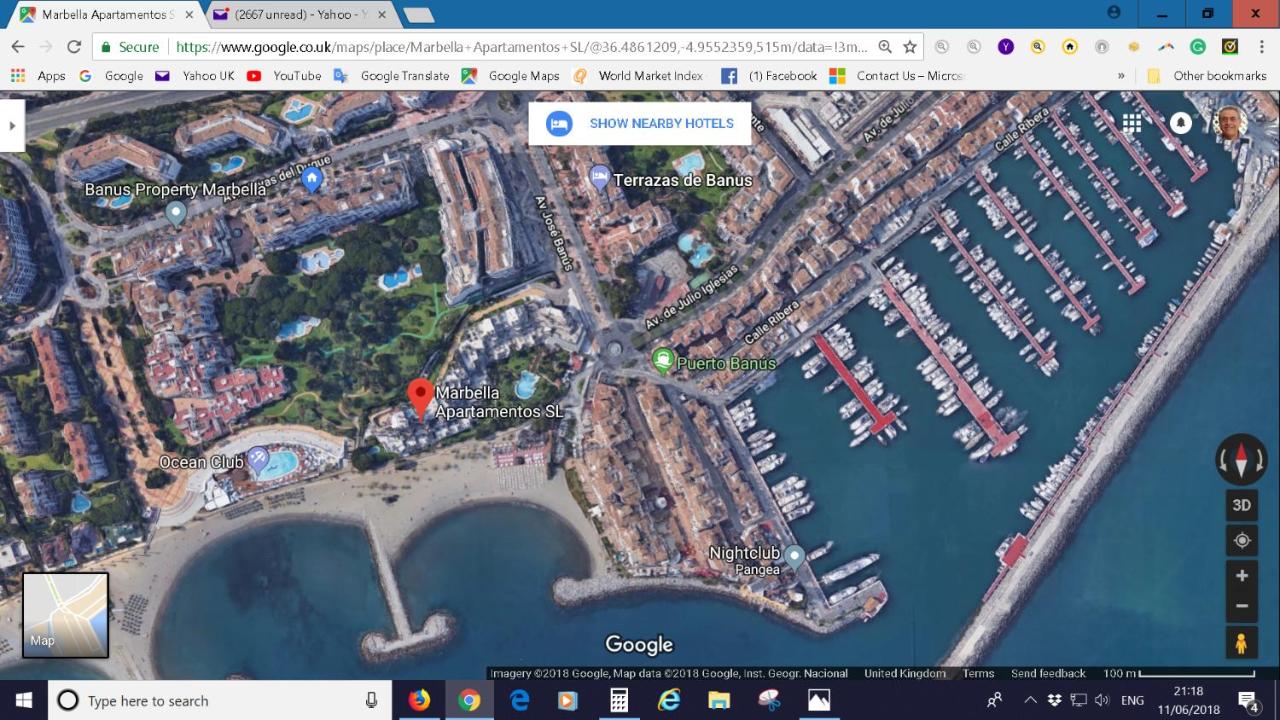The height and width of the screenshot is (720, 1280).
Task: Open Contact Us Microsoft bookmark
Action: click(x=897, y=76)
